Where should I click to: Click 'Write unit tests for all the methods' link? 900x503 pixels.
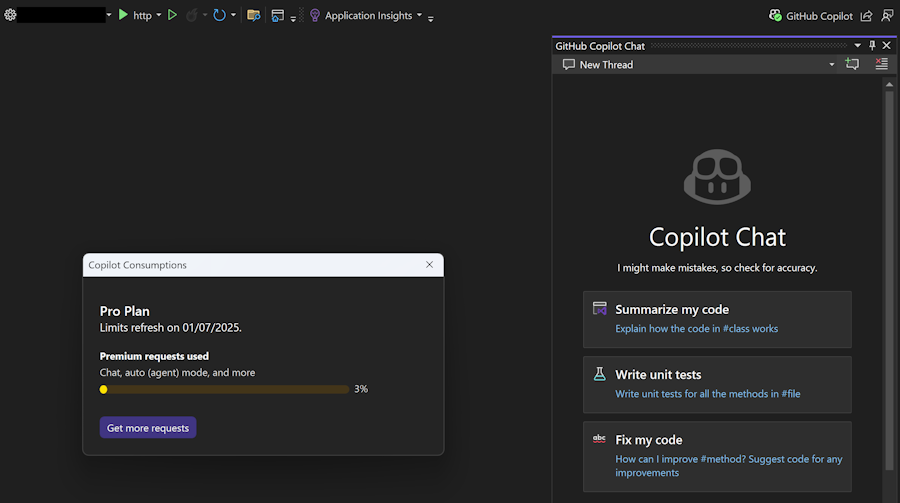click(x=708, y=394)
